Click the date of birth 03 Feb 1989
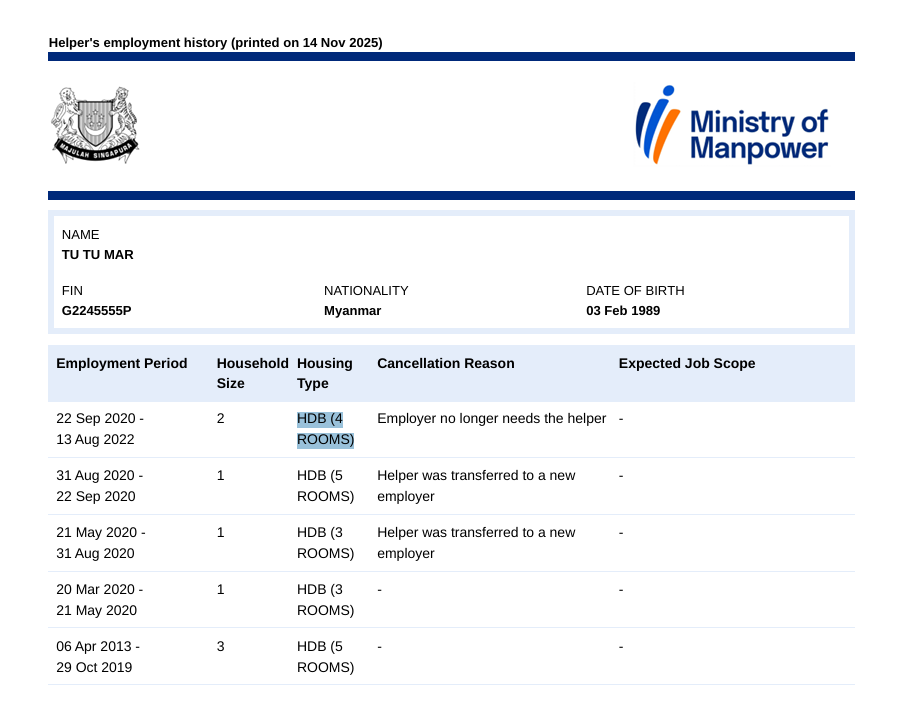Viewport: 911px width, 705px height. pyautogui.click(x=623, y=311)
